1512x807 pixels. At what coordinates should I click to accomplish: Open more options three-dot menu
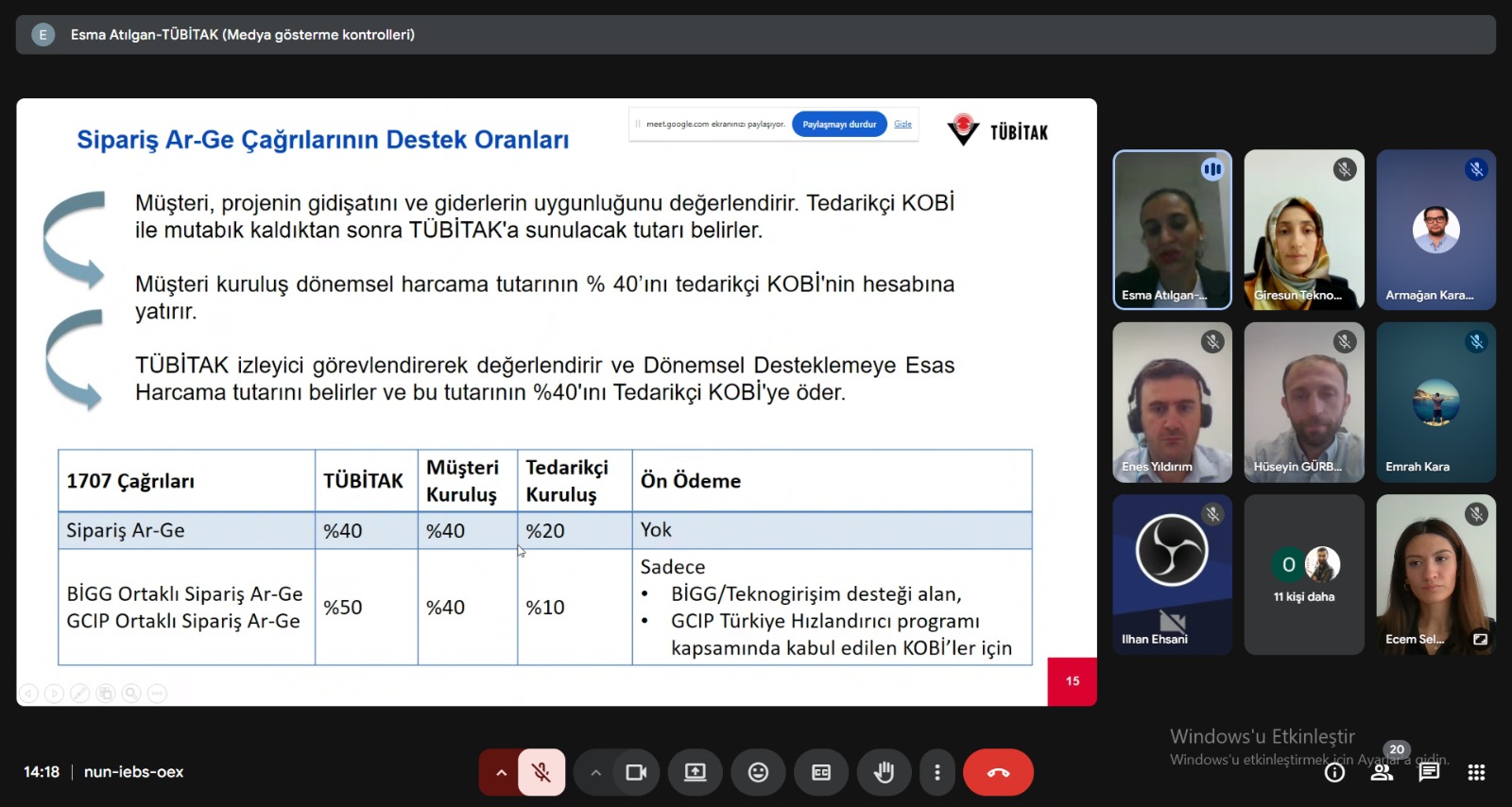click(x=936, y=773)
